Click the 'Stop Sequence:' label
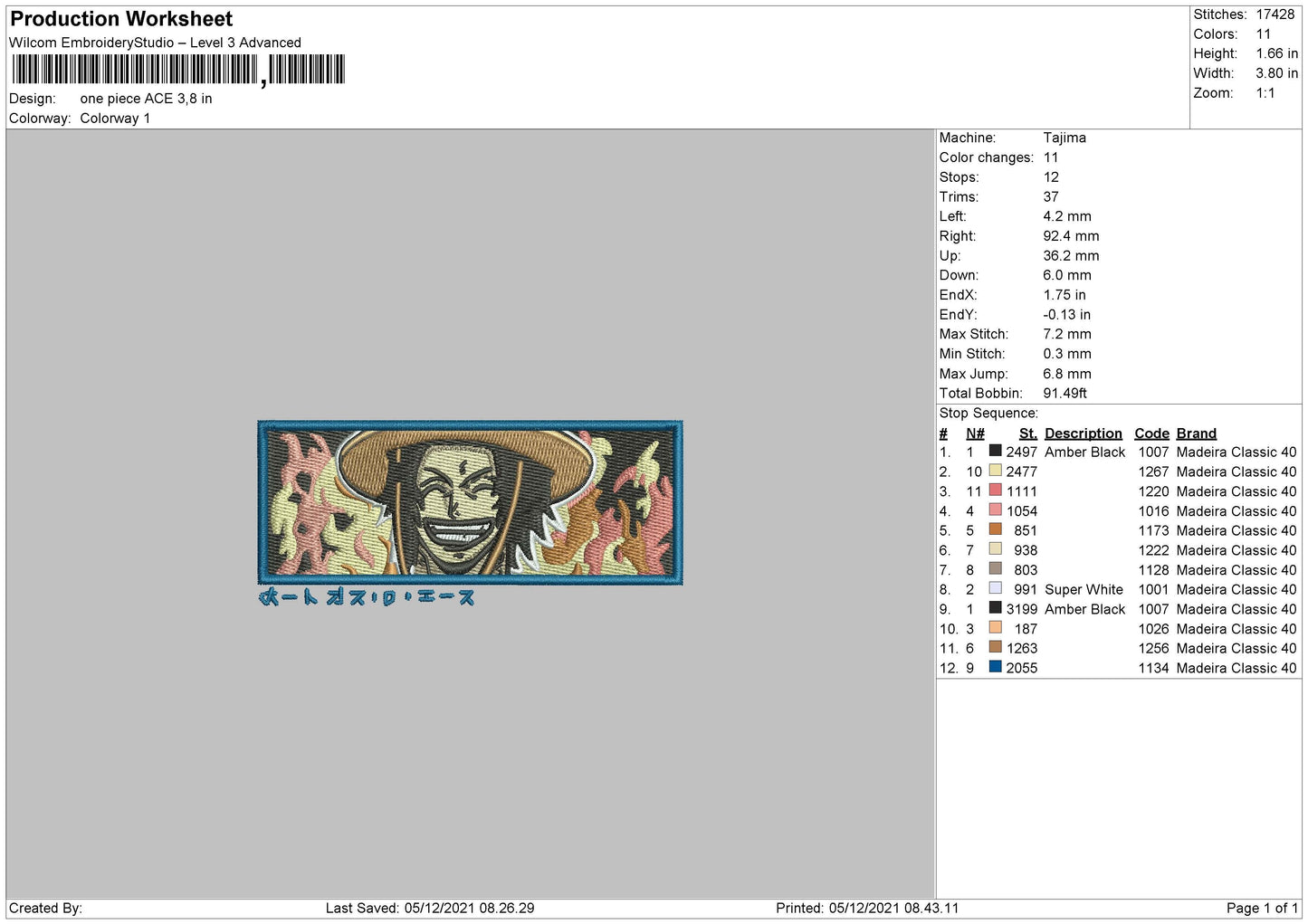The height and width of the screenshot is (924, 1308). click(x=988, y=414)
